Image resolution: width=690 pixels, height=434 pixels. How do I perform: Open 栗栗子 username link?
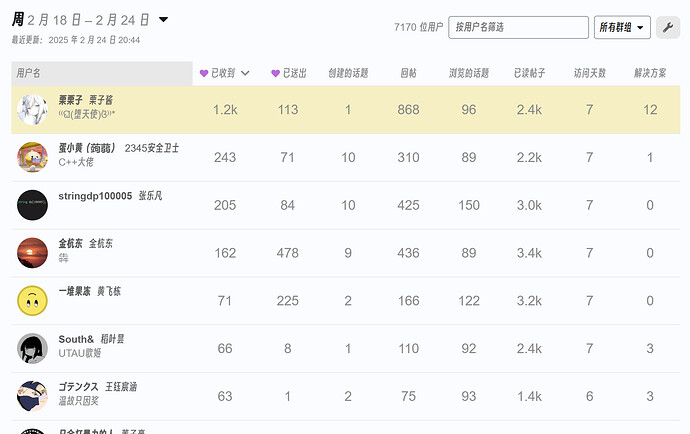click(70, 100)
